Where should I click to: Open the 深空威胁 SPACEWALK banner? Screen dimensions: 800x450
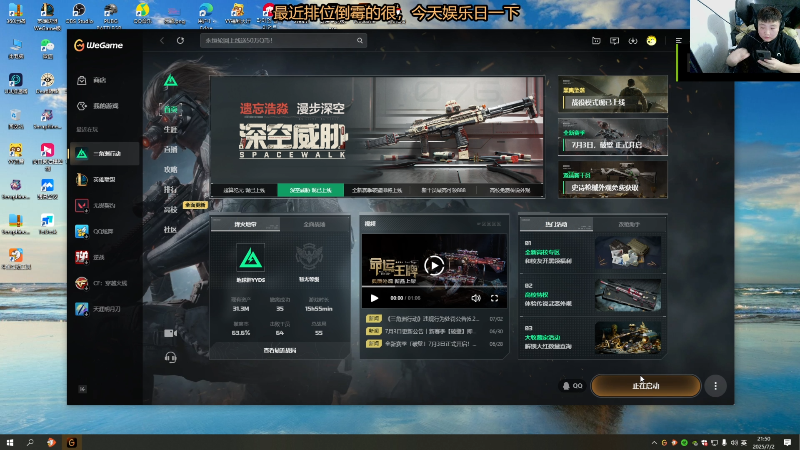[x=377, y=130]
